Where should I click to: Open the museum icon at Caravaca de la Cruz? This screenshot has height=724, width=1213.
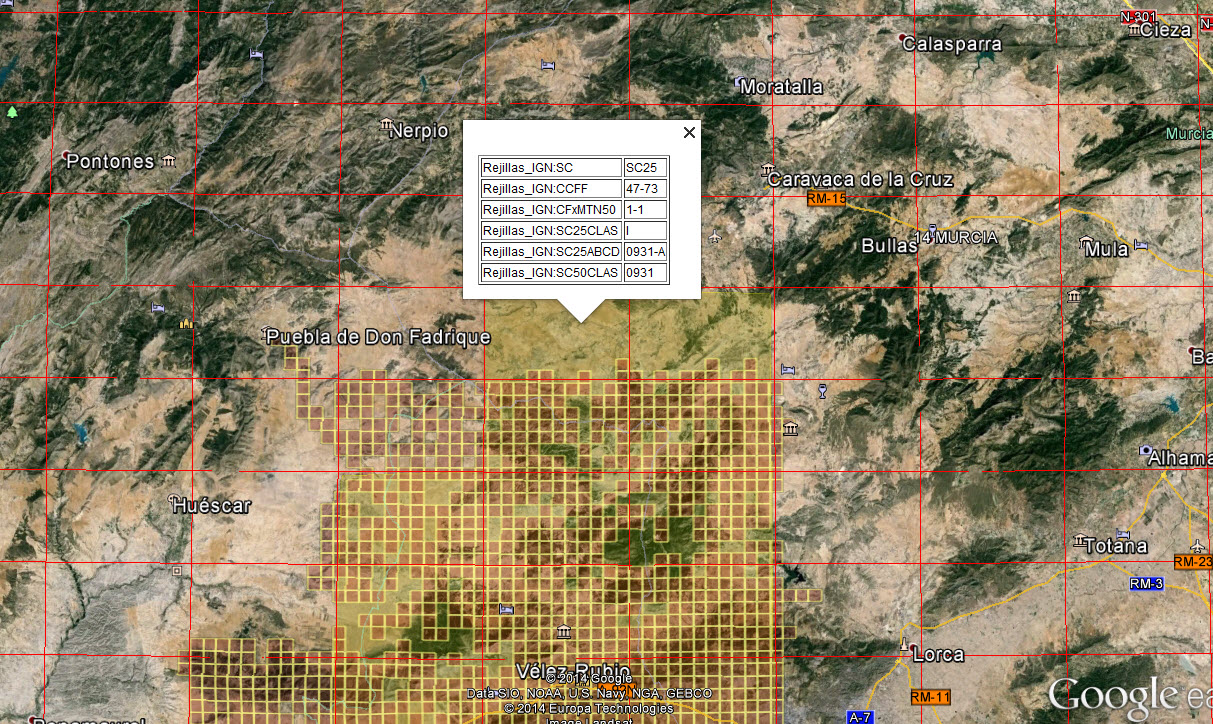(x=767, y=168)
